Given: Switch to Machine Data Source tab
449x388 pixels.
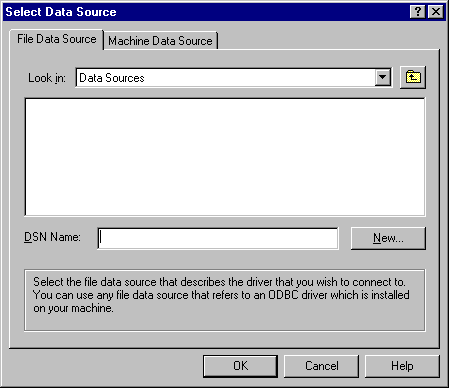Looking at the screenshot, I should click(x=160, y=41).
